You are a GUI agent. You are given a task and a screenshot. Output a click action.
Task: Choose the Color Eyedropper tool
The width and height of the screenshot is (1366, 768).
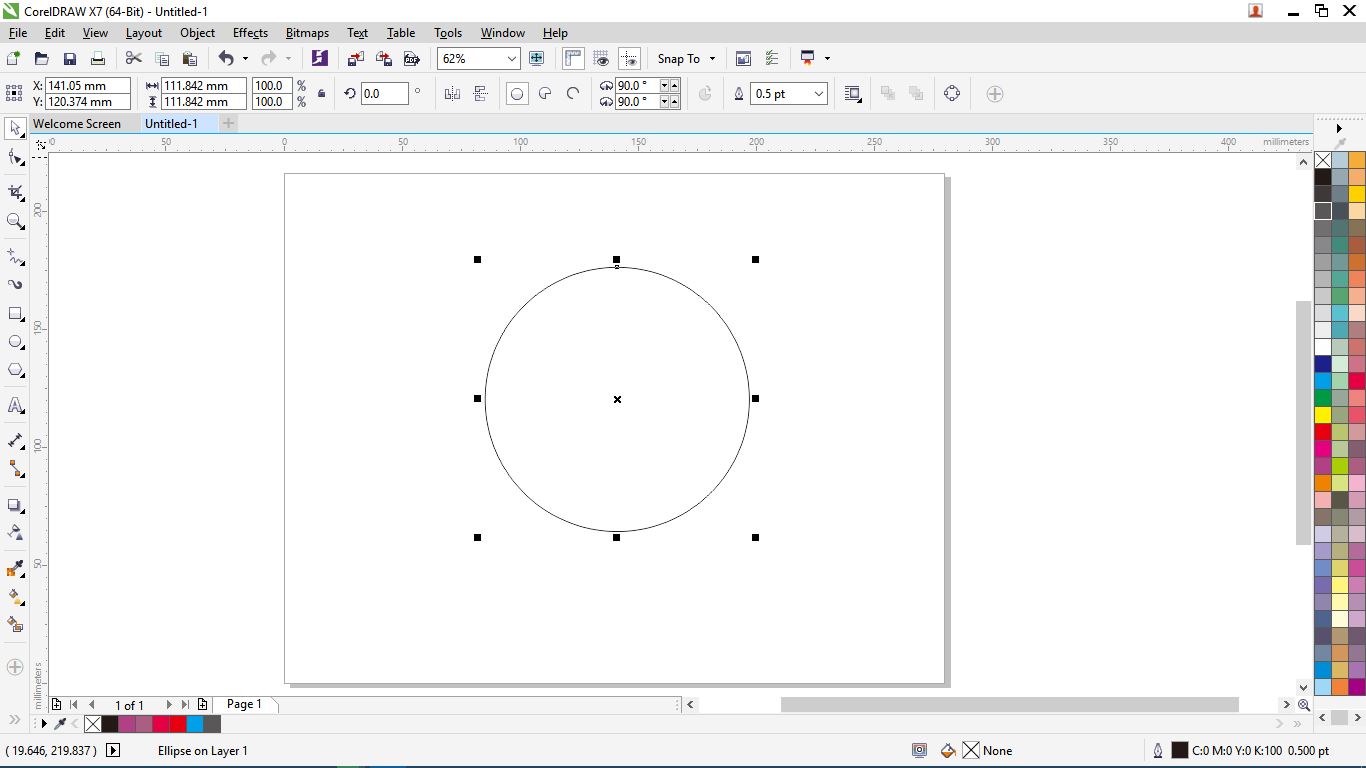15,569
